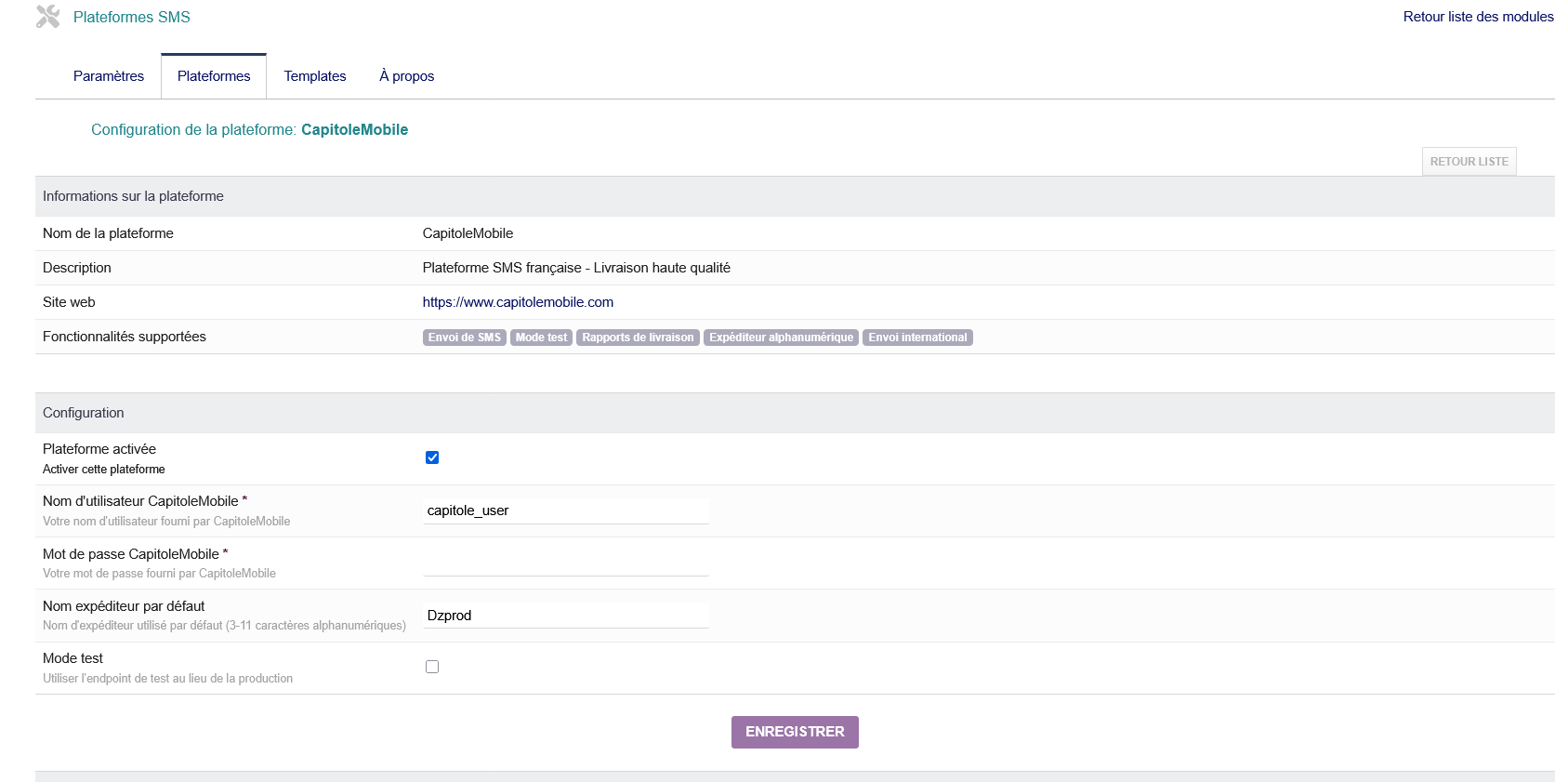Toggle the Plateforme activée checkbox
Screen dimensions: 1568x782
pos(432,457)
